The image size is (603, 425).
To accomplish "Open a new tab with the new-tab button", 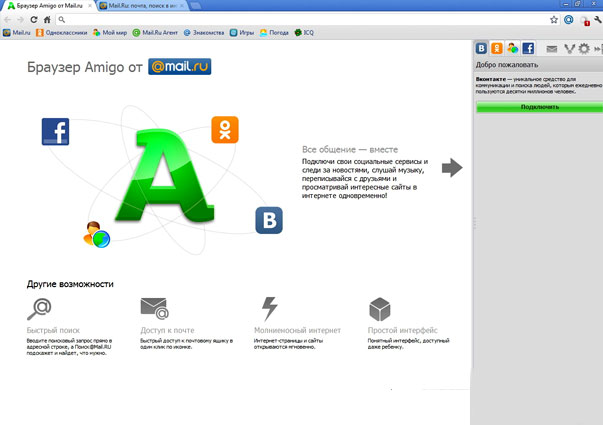I will click(195, 6).
